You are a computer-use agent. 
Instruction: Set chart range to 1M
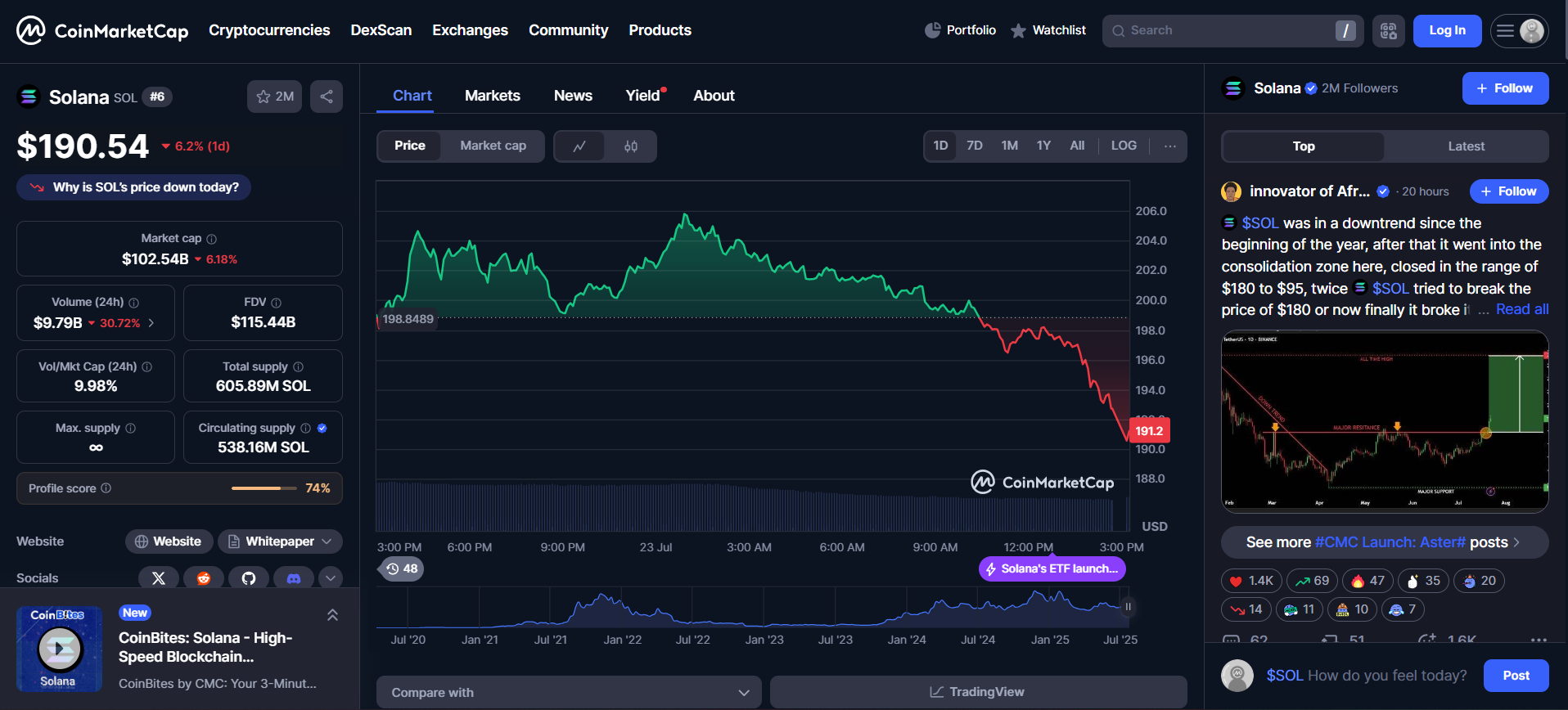pyautogui.click(x=1010, y=146)
